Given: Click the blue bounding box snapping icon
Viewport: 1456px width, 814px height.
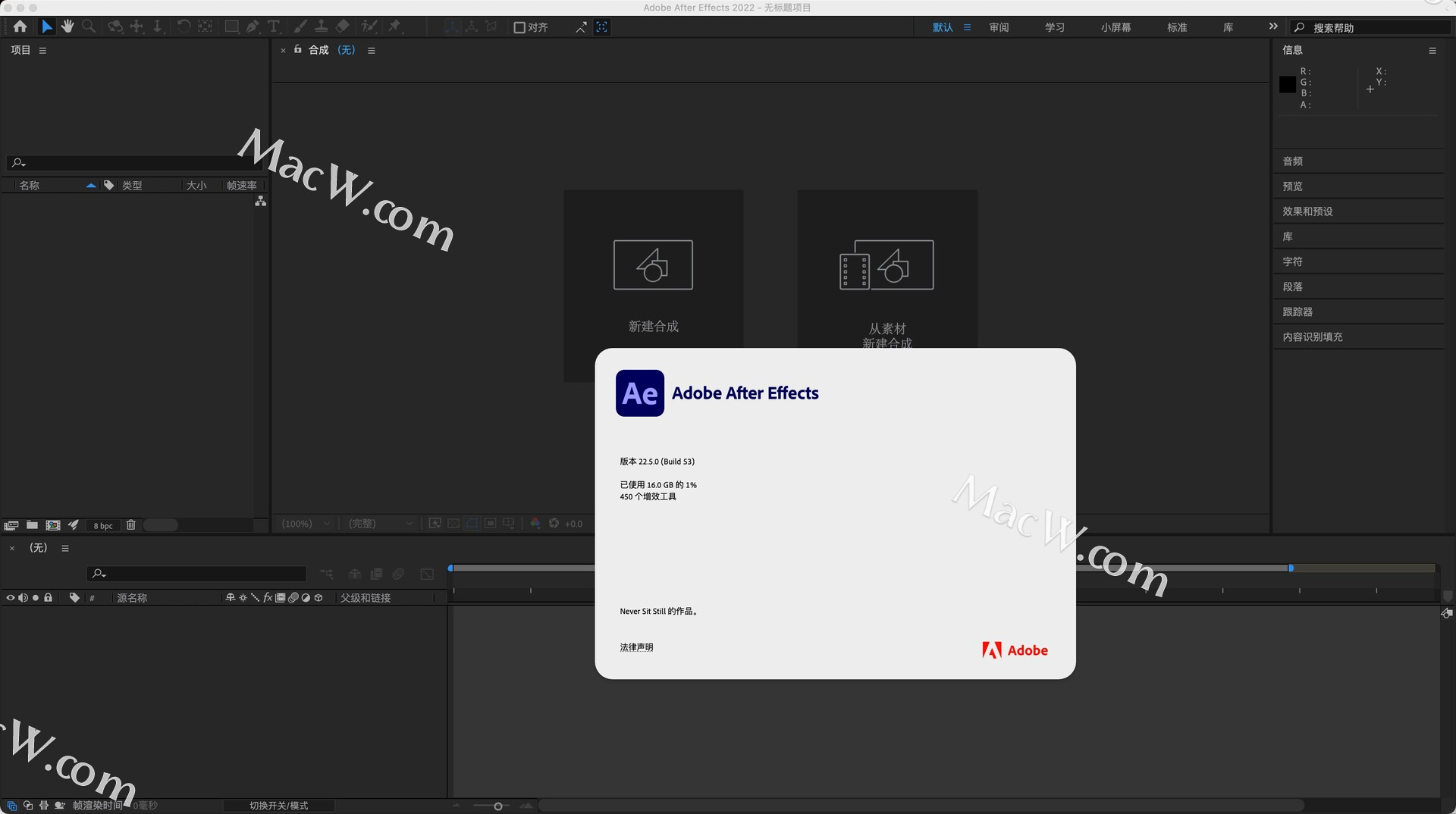Looking at the screenshot, I should pos(601,27).
